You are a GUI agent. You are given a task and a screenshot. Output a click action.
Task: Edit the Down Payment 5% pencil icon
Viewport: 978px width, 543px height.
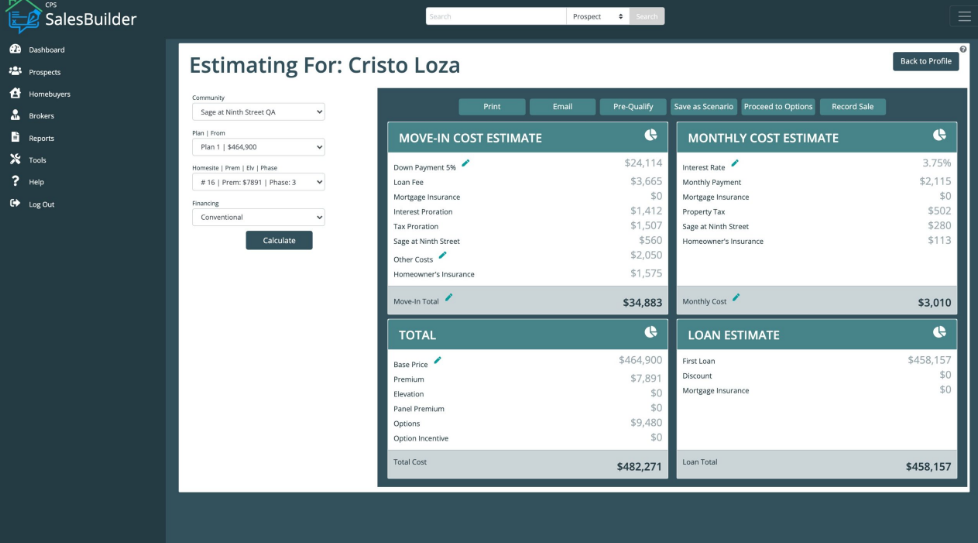(x=465, y=163)
